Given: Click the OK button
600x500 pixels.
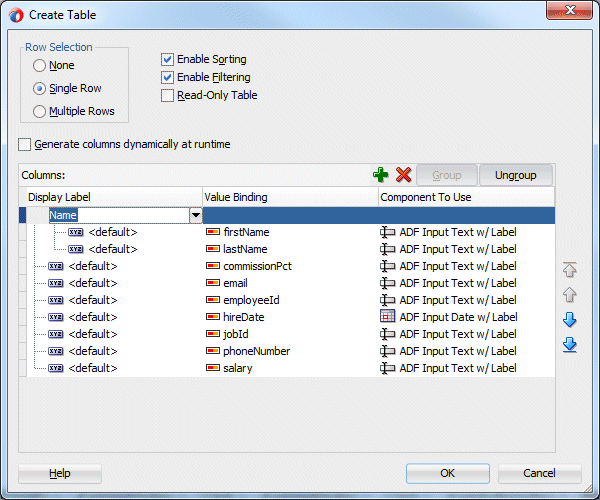Looking at the screenshot, I should 448,473.
